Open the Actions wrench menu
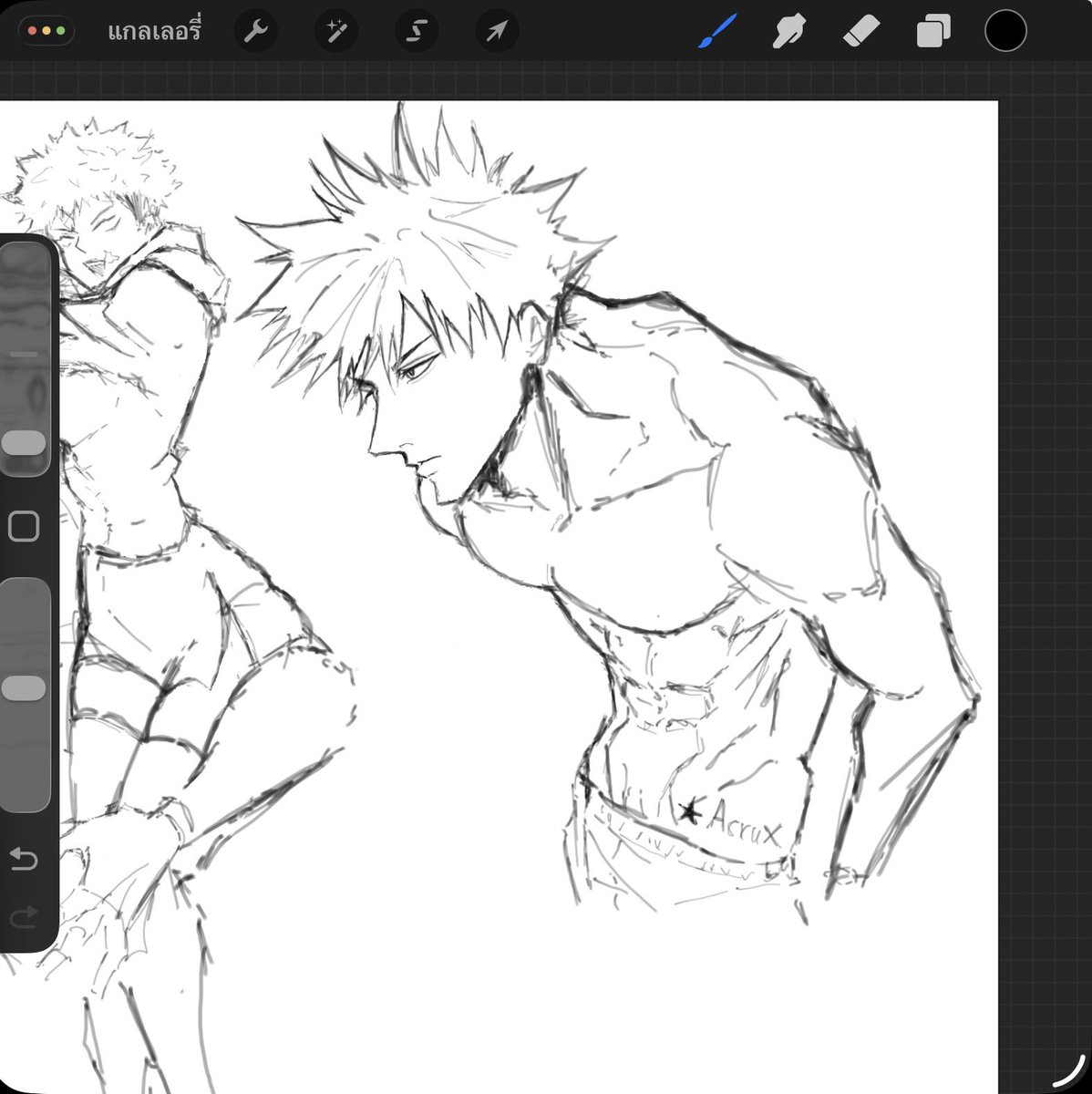 click(256, 32)
